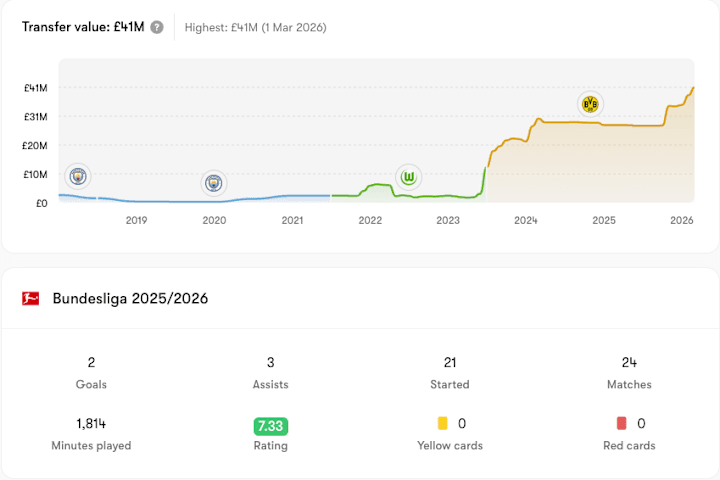Screen dimensions: 720x480
Task: Click the red card icon
Action: tap(621, 424)
